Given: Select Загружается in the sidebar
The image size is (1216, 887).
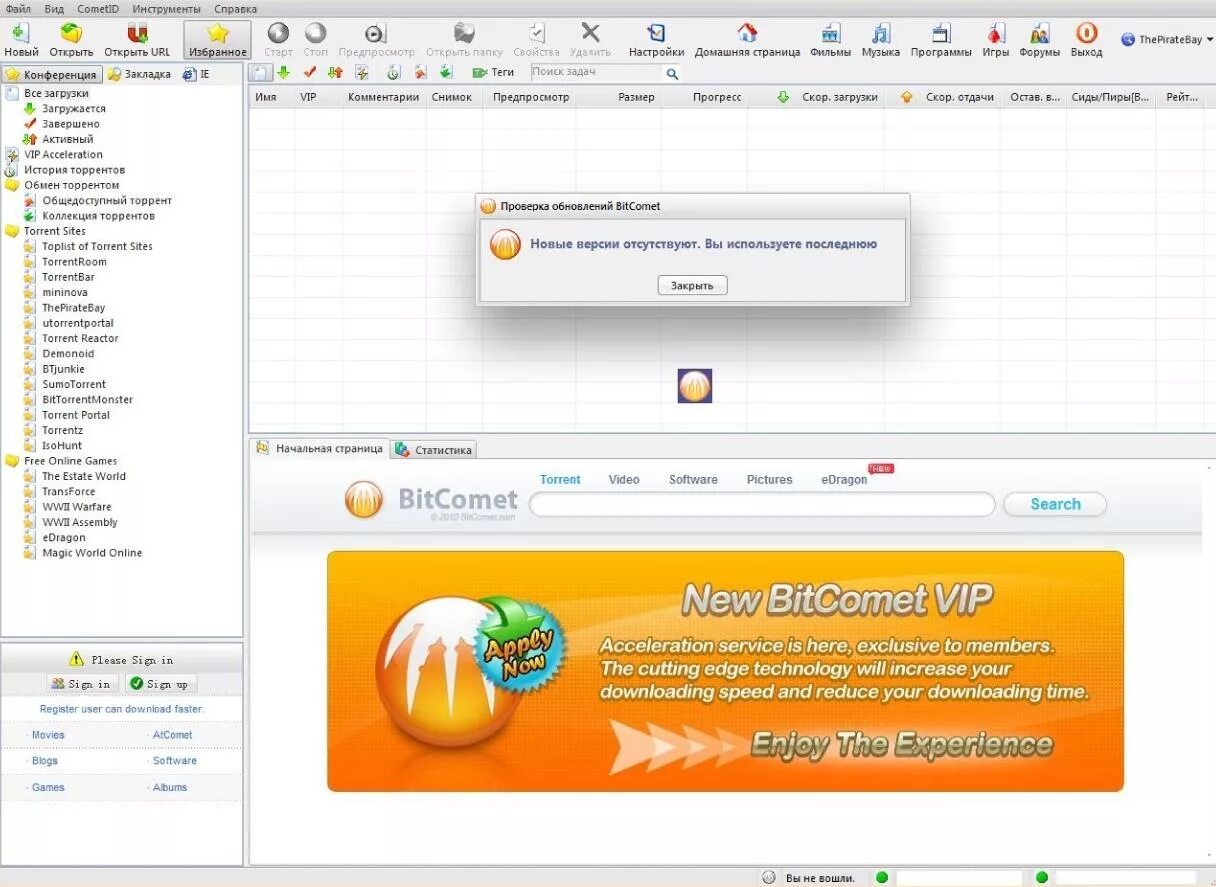Looking at the screenshot, I should 73,108.
